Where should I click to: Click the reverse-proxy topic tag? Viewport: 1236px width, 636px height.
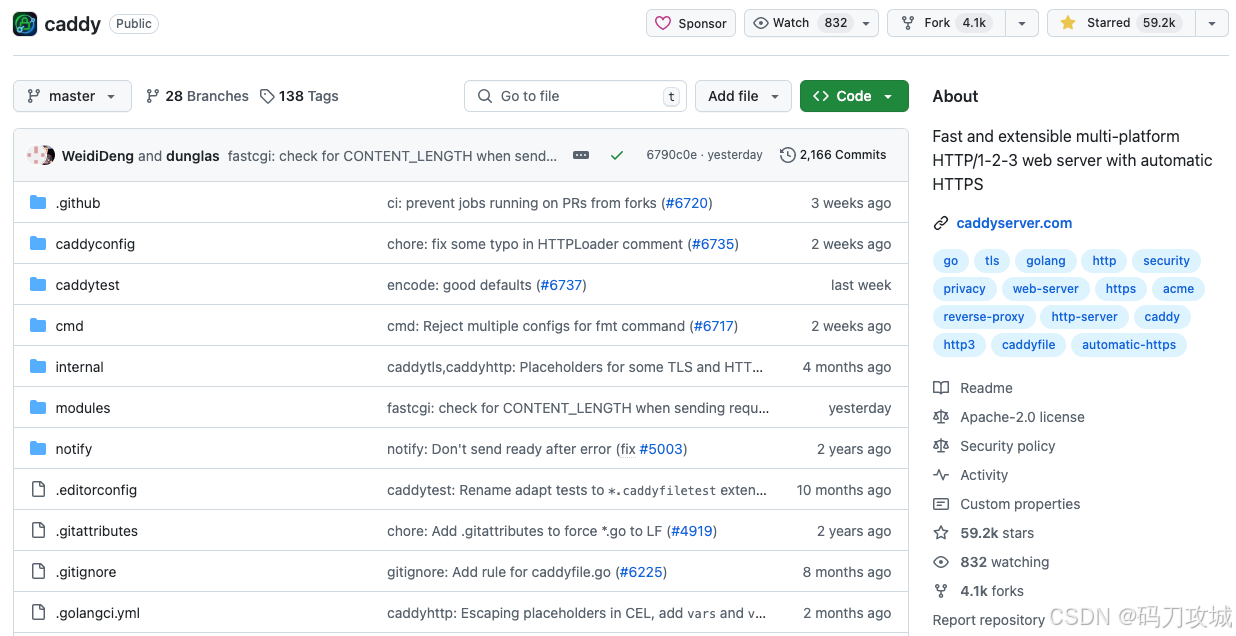(x=984, y=317)
